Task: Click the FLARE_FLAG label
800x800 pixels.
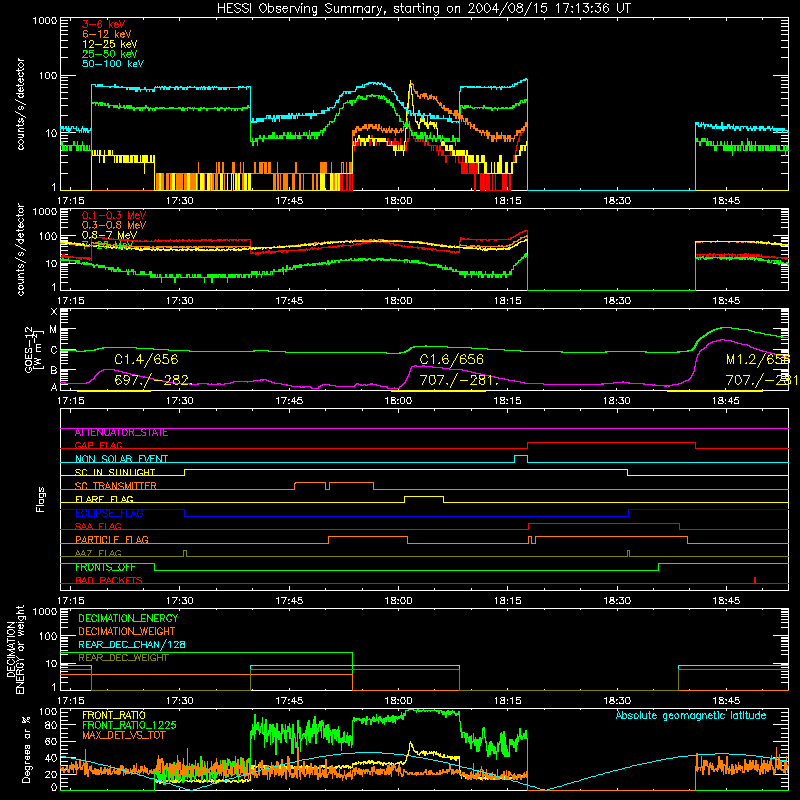Action: (104, 499)
